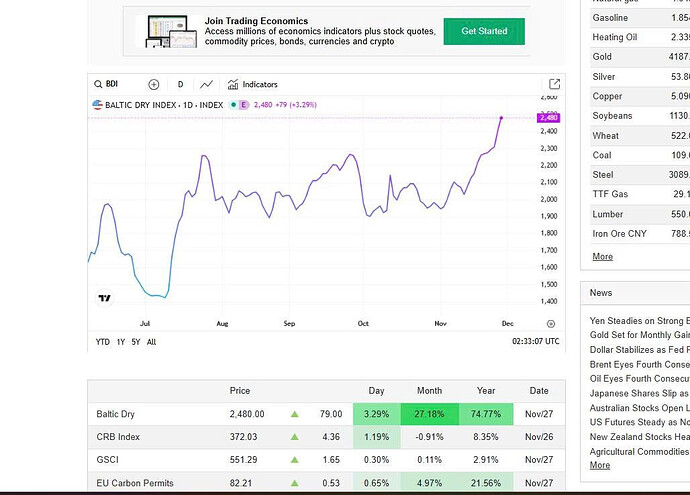Click the add/compare symbol plus icon

[154, 85]
